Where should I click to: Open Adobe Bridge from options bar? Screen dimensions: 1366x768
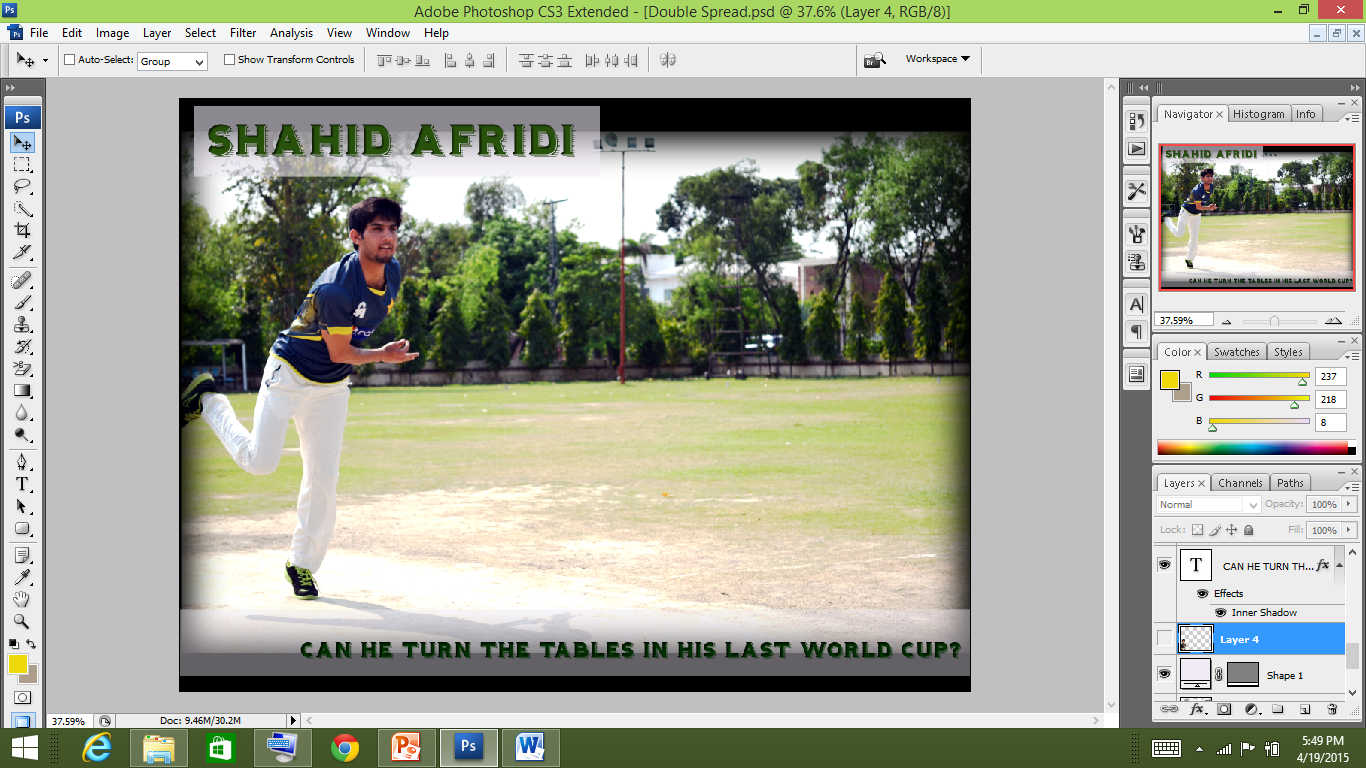tap(875, 60)
